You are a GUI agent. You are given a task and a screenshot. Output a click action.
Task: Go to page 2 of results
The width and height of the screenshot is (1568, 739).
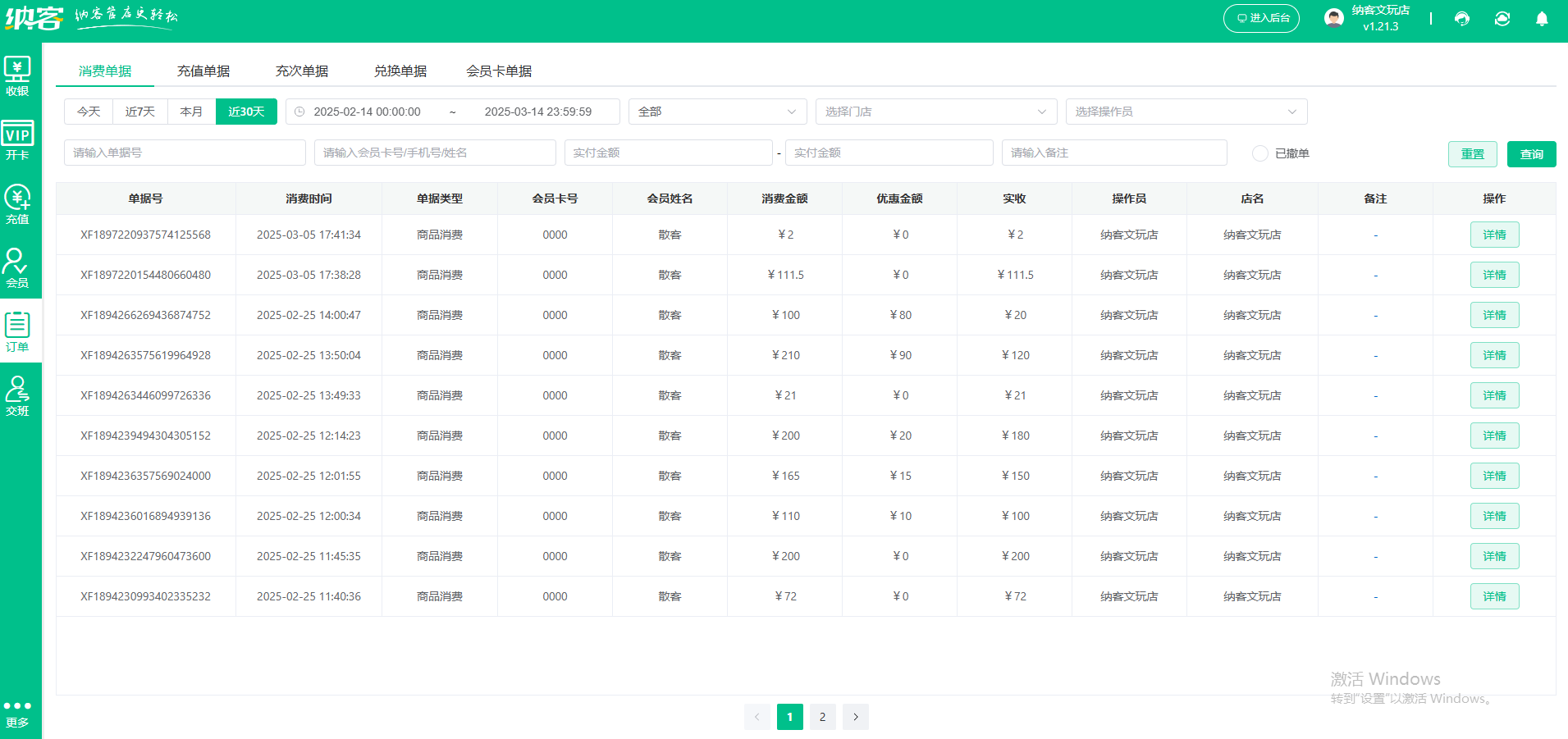822,716
